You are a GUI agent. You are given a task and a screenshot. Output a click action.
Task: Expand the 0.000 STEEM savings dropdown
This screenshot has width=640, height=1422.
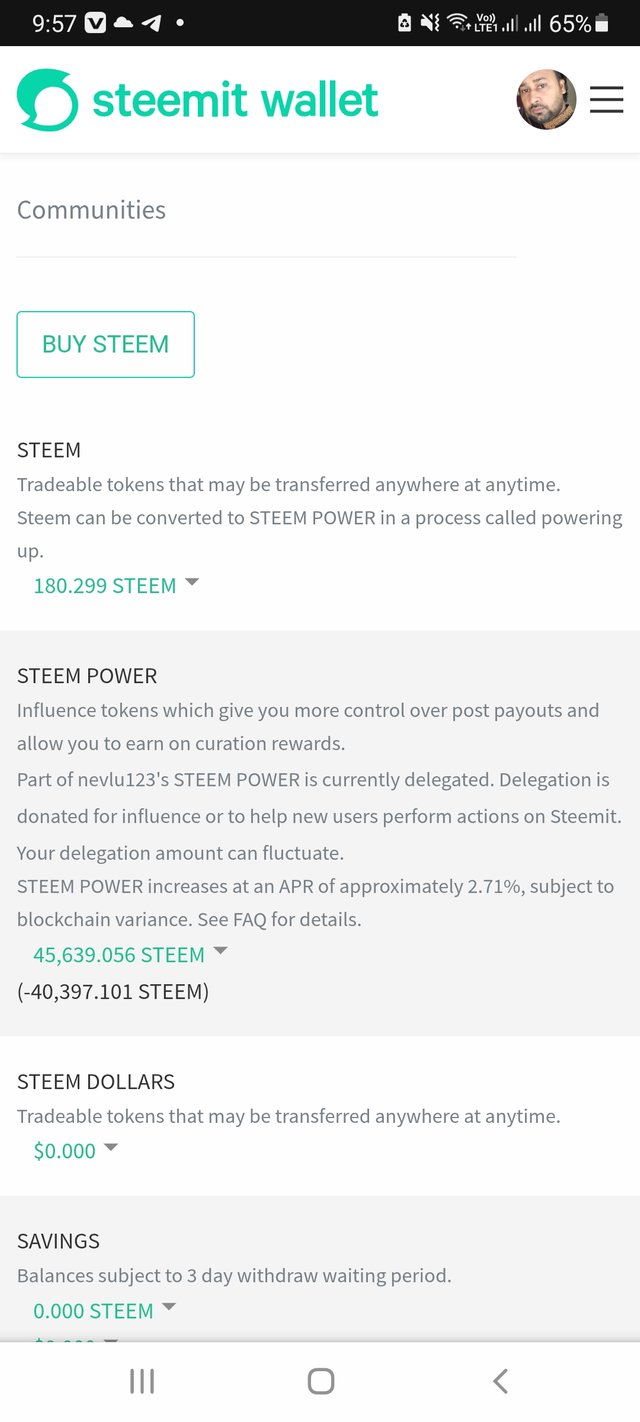point(169,1307)
